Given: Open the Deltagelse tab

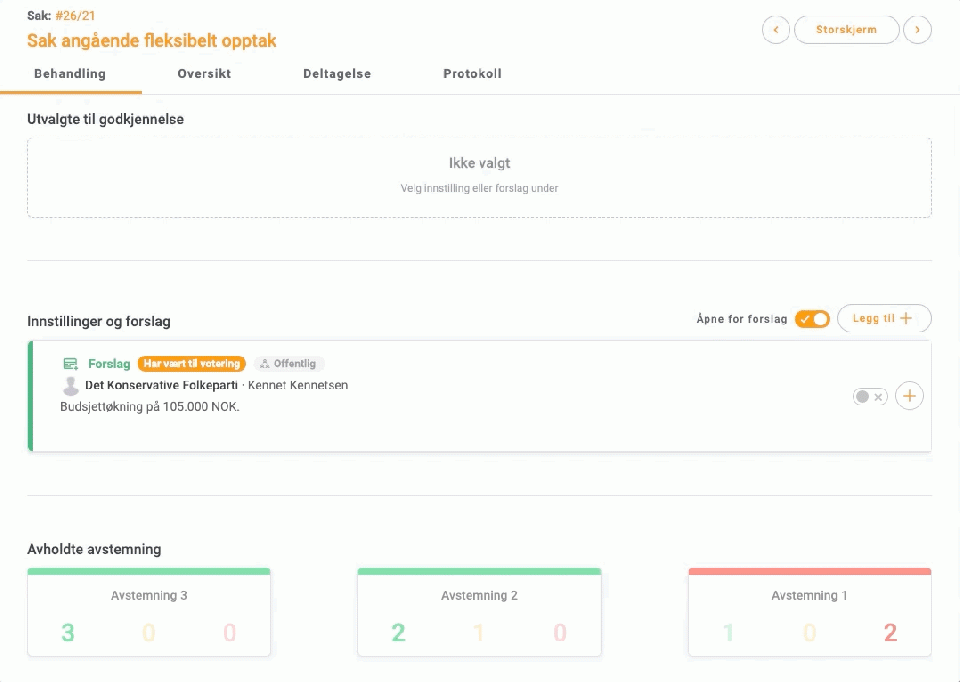Looking at the screenshot, I should 337,74.
